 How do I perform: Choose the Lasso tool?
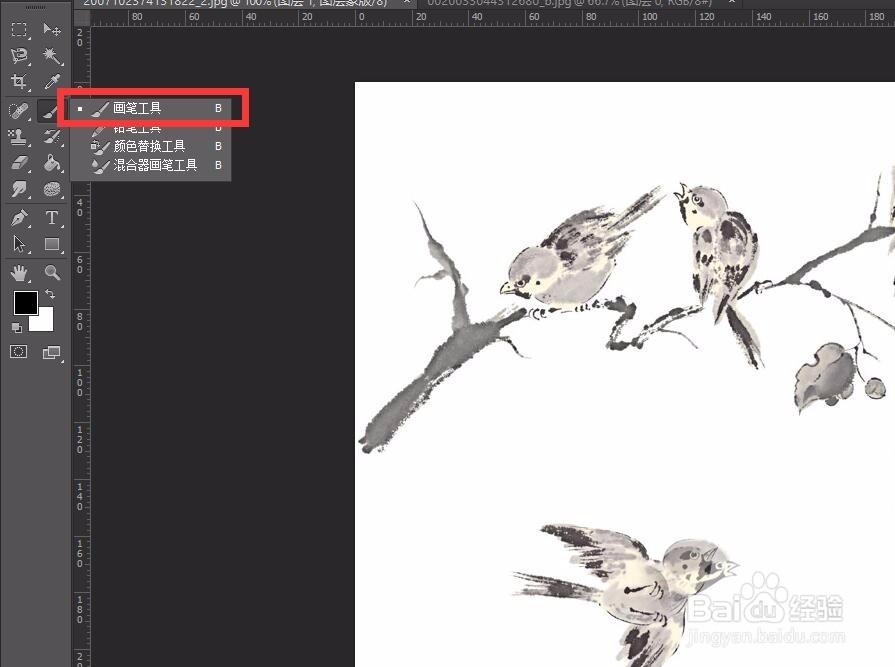coord(19,55)
